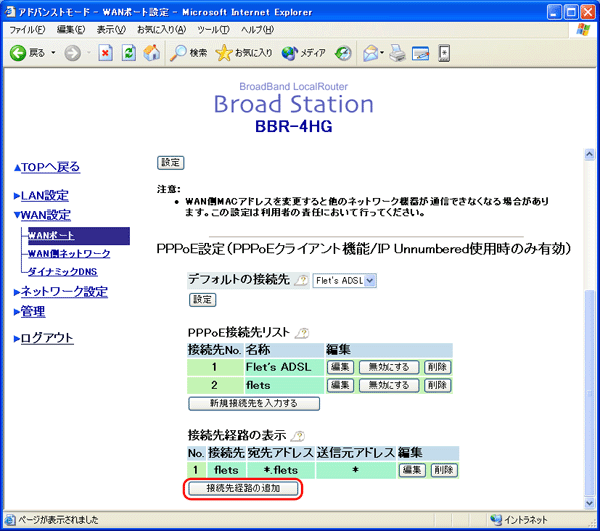600x531 pixels.
Task: Click the messenger toolbar icon
Action: [x=444, y=53]
